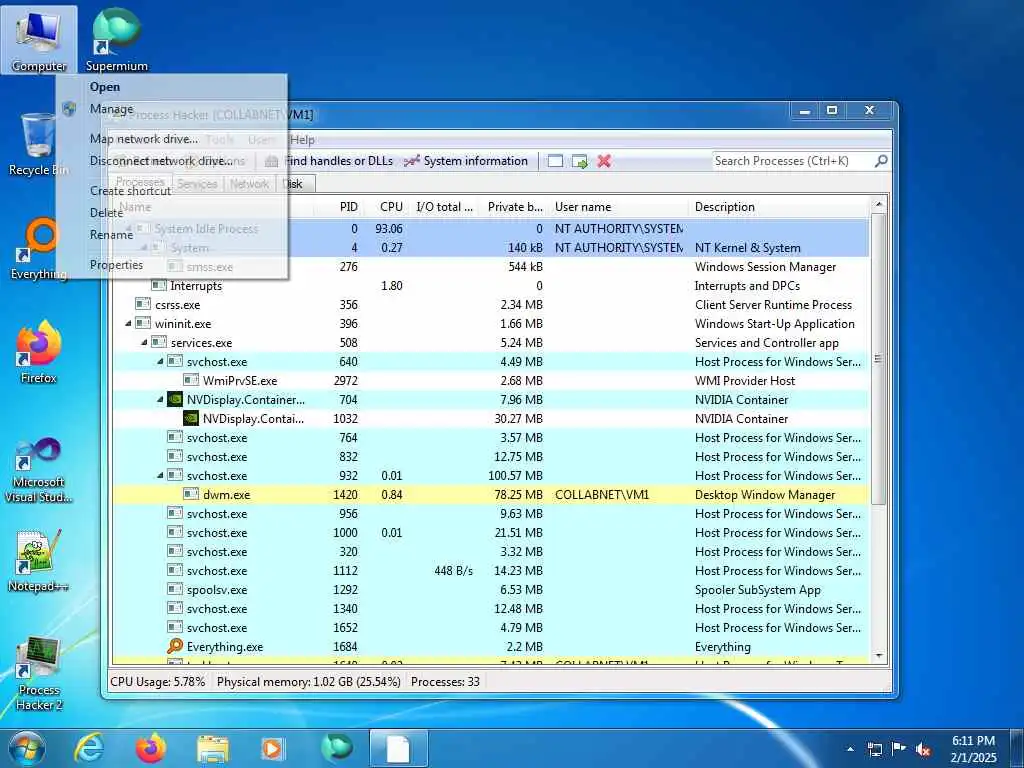Viewport: 1024px width, 768px height.
Task: Sort by the Description column header
Action: 780,207
